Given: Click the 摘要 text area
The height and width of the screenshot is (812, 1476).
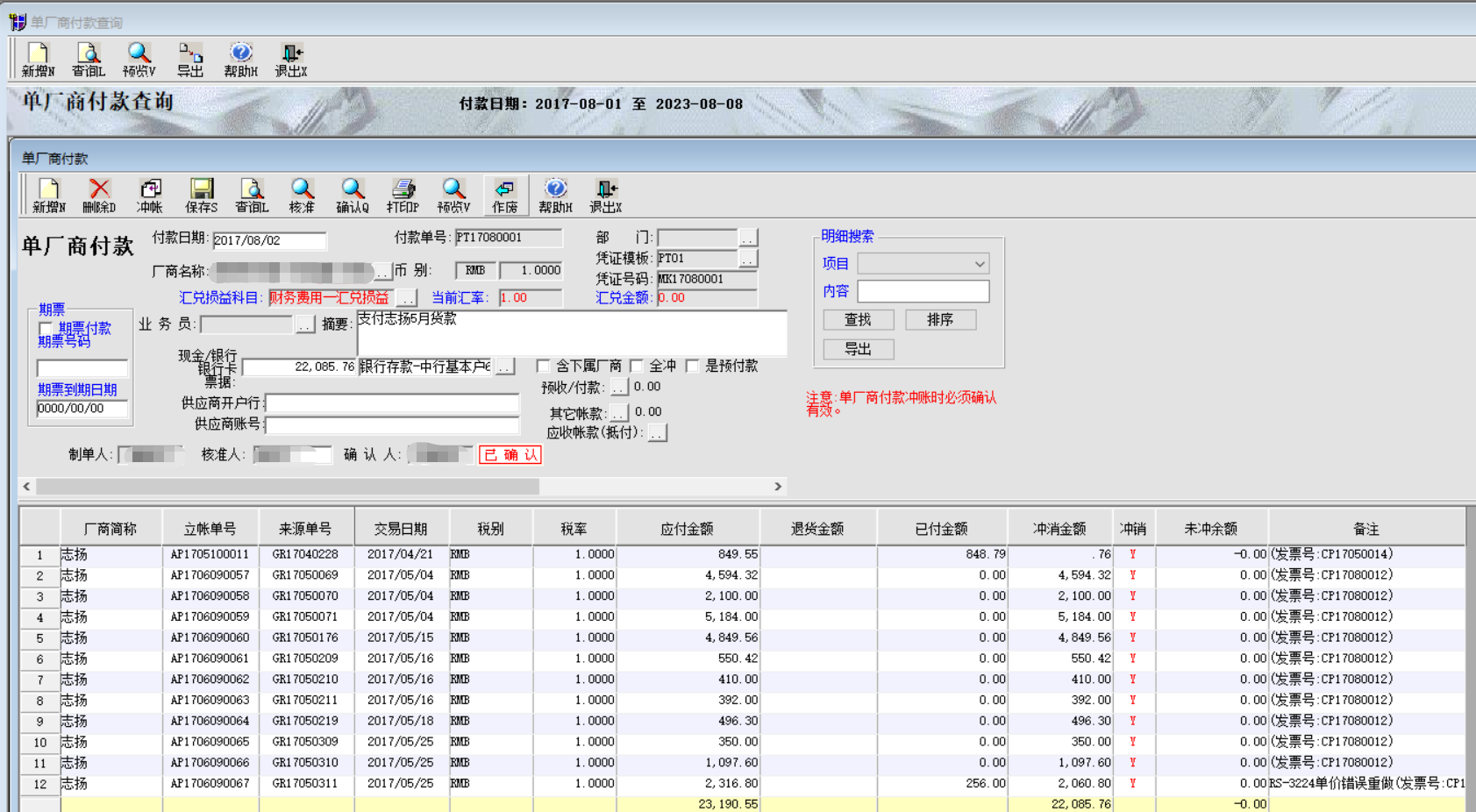Looking at the screenshot, I should [x=571, y=333].
